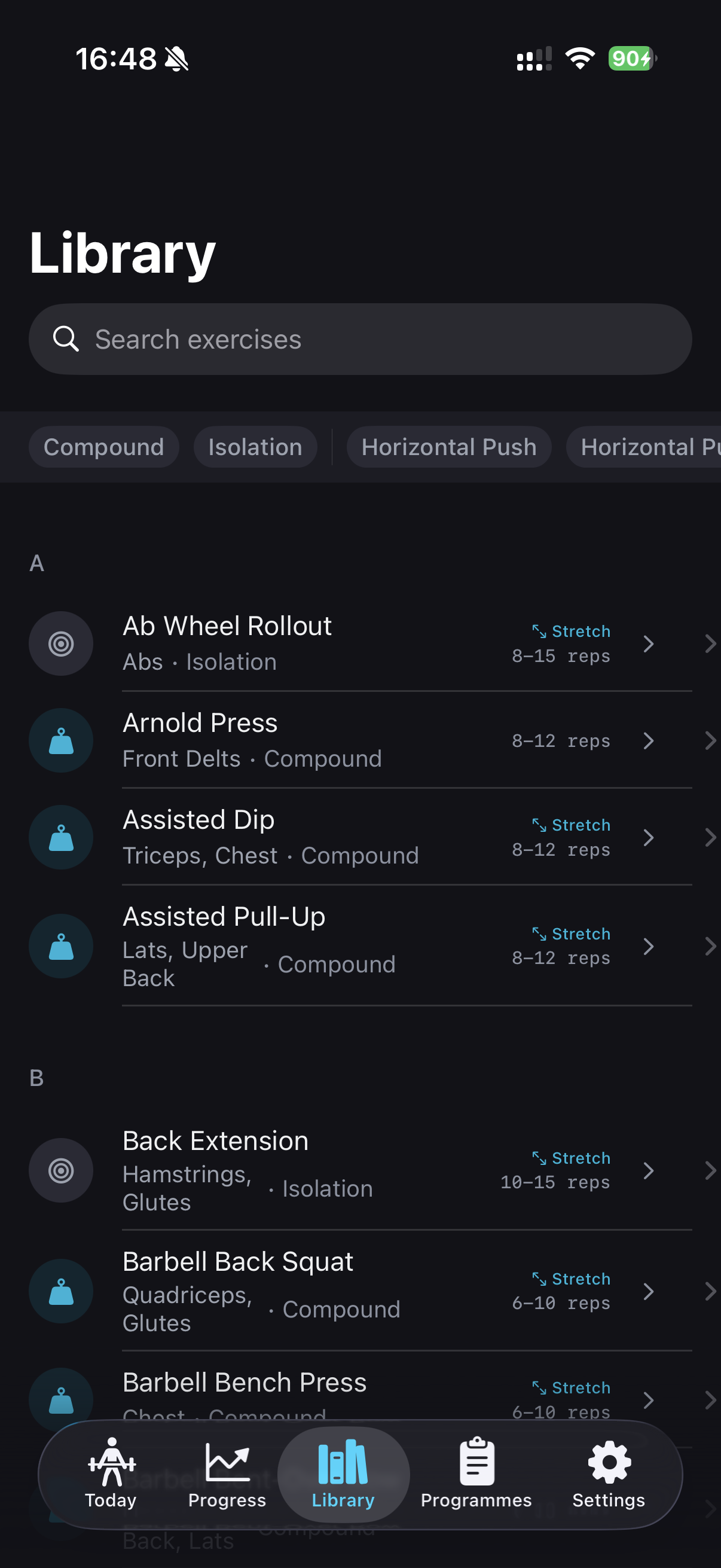
Task: Tap the Stretch tag on Back Extension
Action: (x=571, y=1158)
